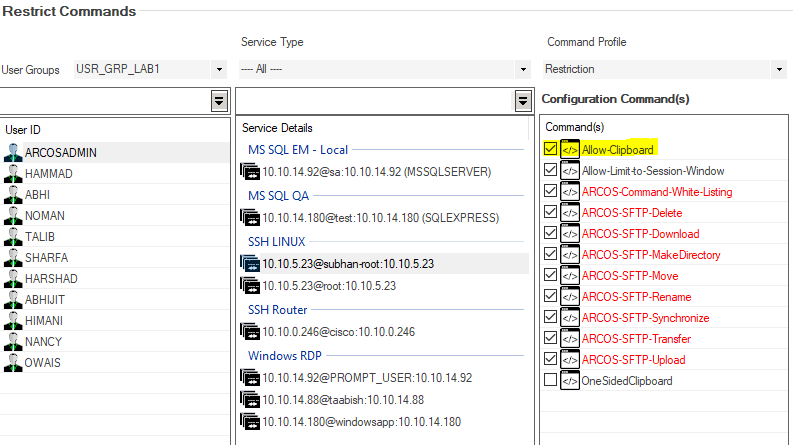Click the code icon next to ARCOS-SFTP-Upload

[570, 360]
